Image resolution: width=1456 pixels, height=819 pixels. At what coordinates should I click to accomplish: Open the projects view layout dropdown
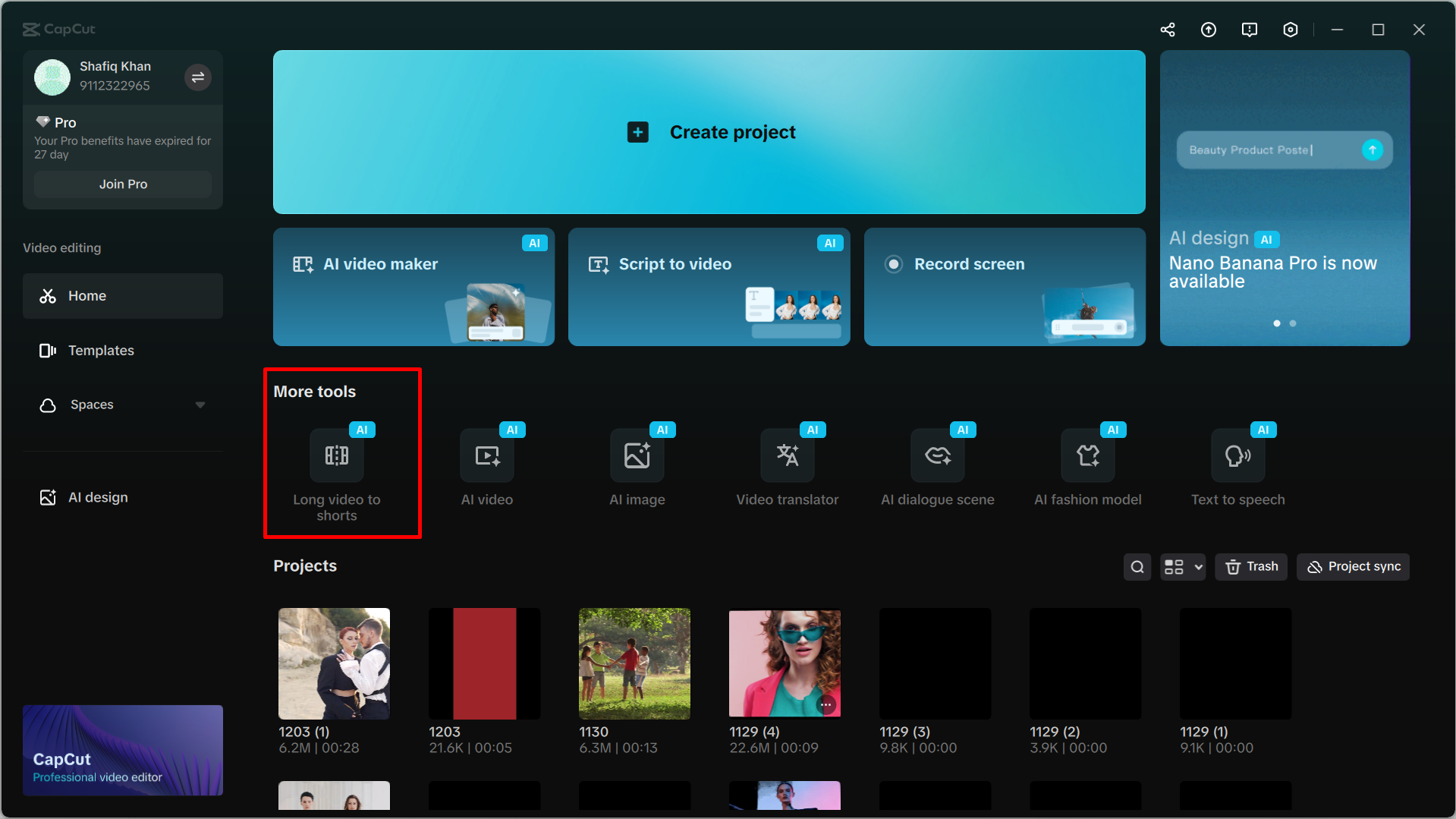[1183, 567]
